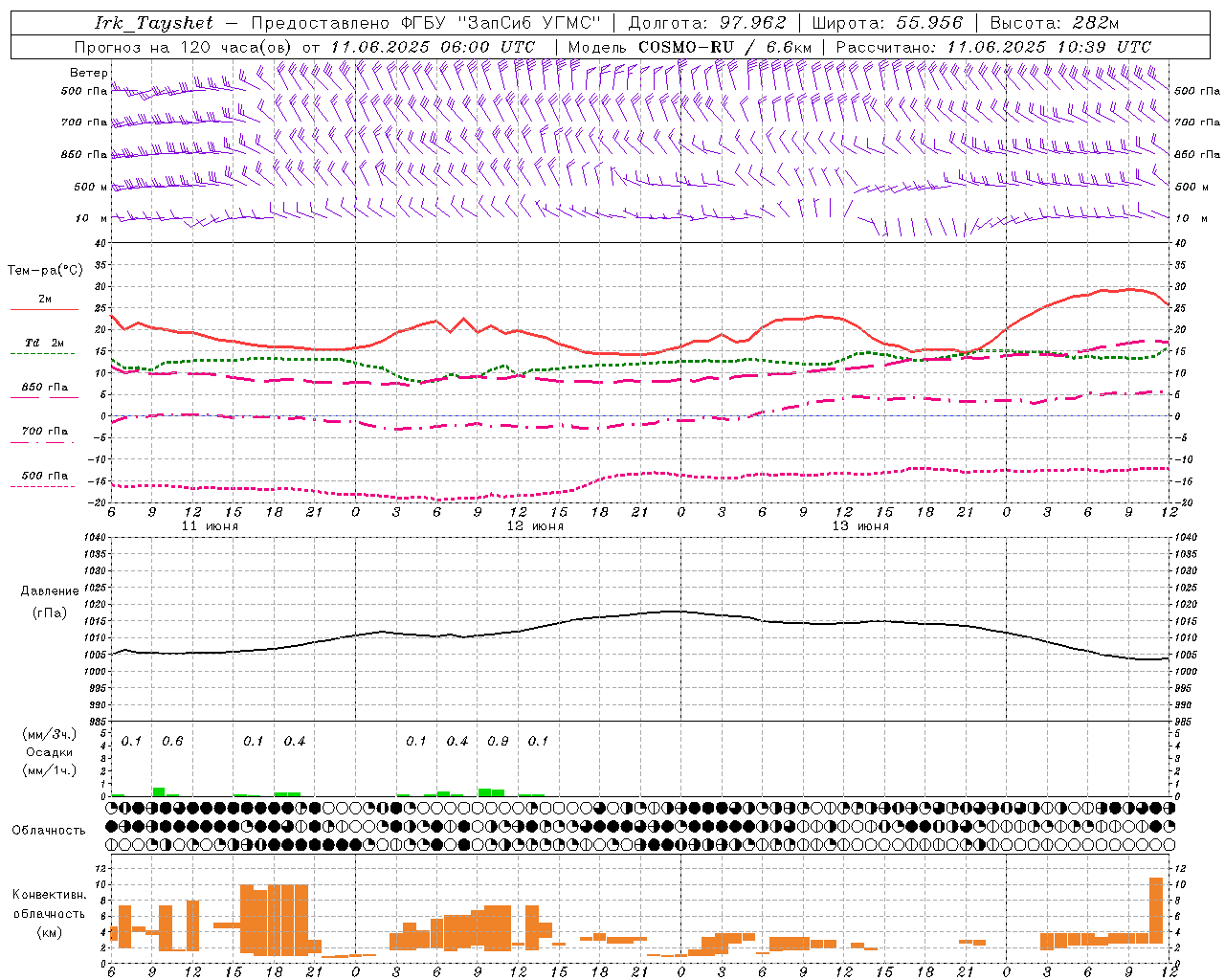Click the 0.9 precipitation amount value
1225x980 pixels.
coord(498,742)
